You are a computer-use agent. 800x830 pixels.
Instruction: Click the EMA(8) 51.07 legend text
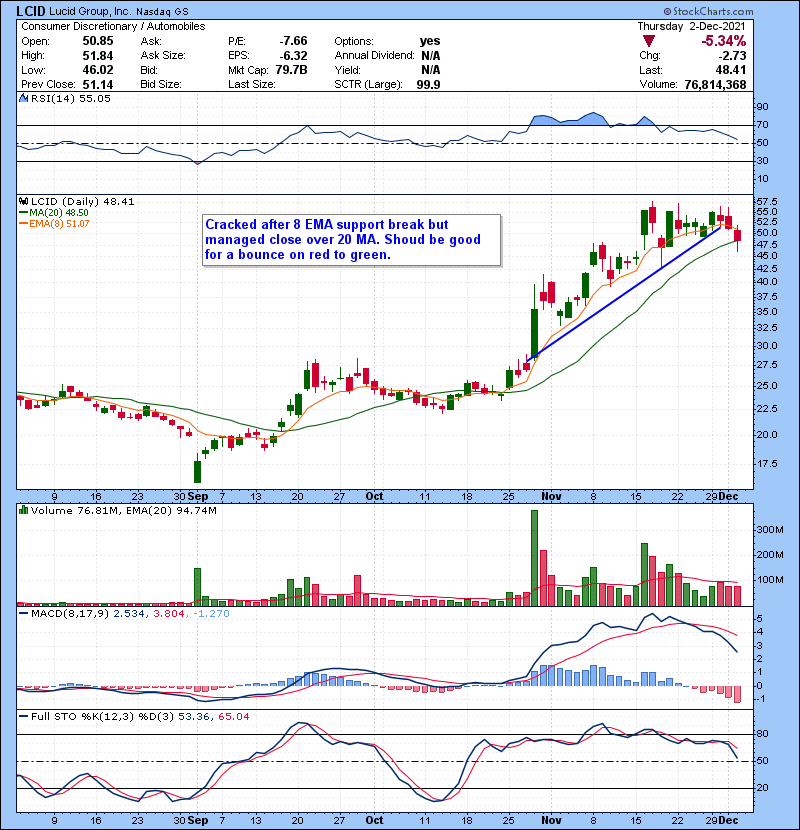point(59,224)
